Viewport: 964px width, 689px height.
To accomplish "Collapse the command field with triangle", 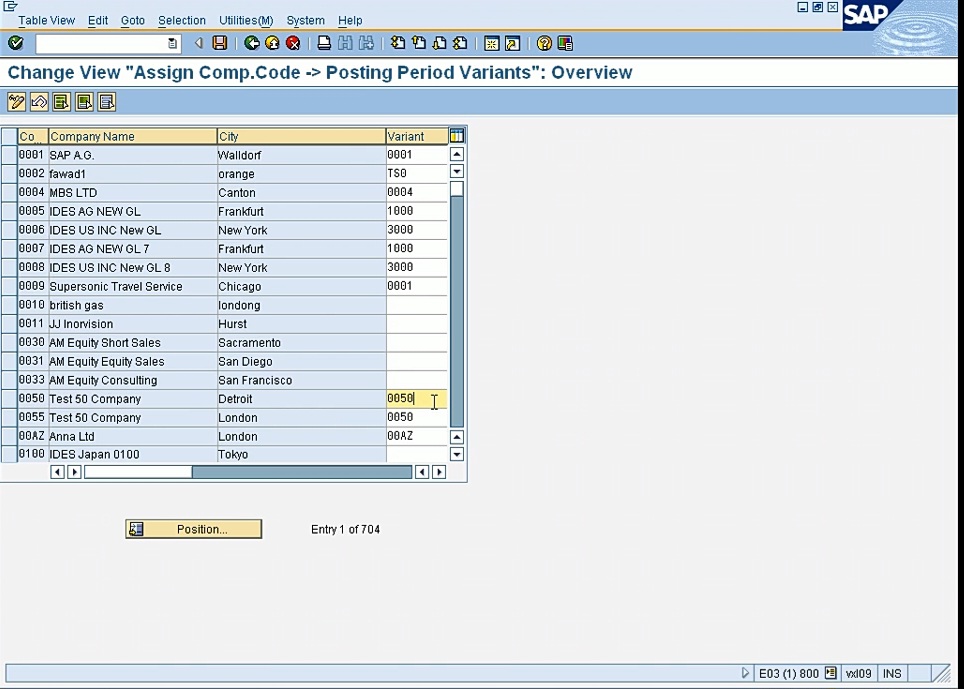I will 199,43.
